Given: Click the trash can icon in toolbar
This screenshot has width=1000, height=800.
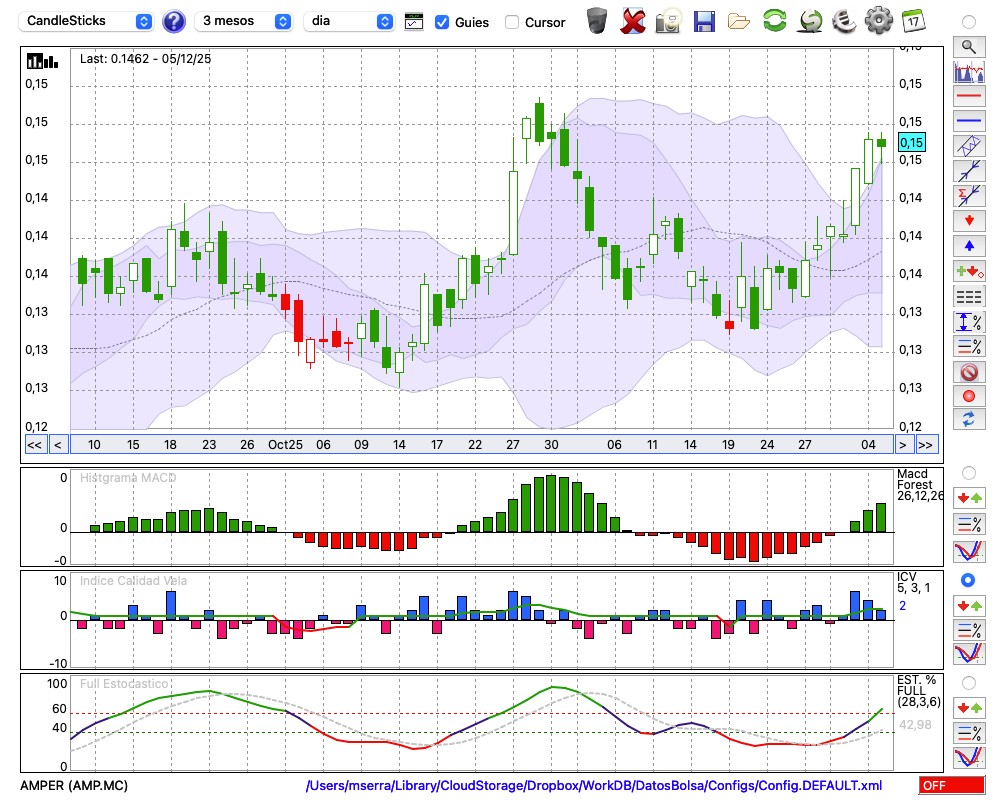Looking at the screenshot, I should point(597,20).
